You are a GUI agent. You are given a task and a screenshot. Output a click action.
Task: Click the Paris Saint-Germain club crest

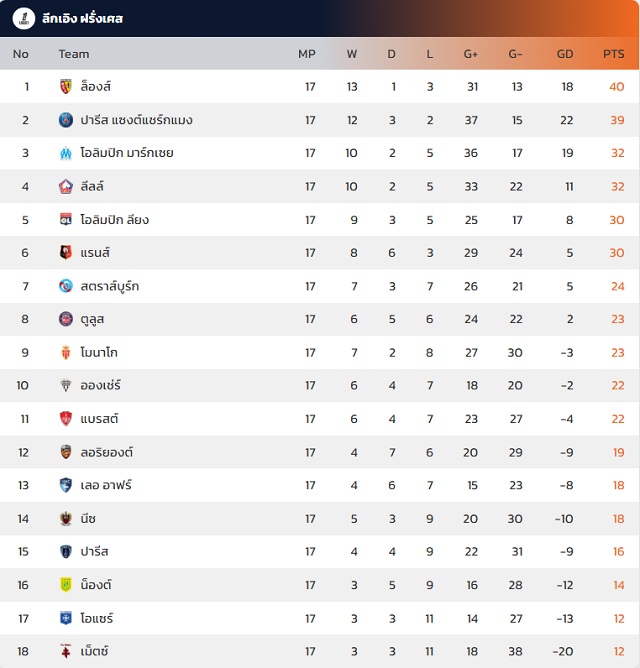tap(66, 120)
